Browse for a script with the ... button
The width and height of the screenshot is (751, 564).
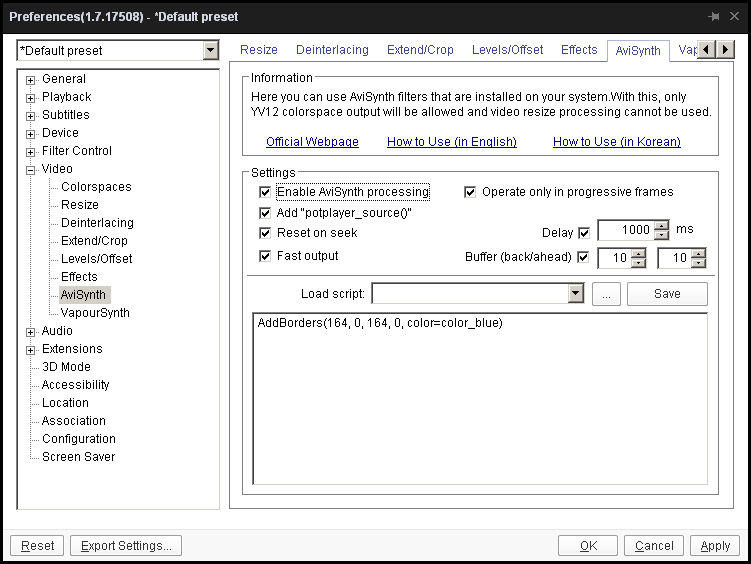click(606, 293)
